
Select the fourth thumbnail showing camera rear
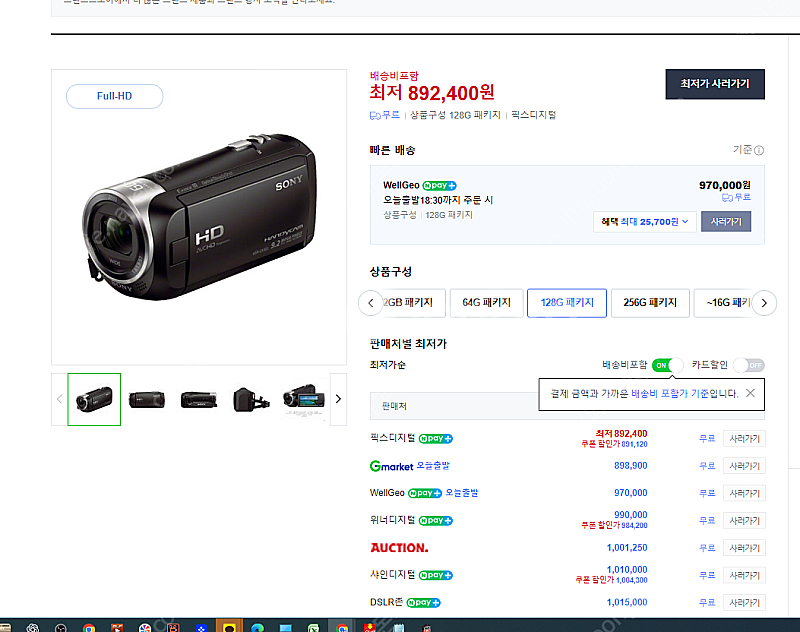(x=251, y=399)
